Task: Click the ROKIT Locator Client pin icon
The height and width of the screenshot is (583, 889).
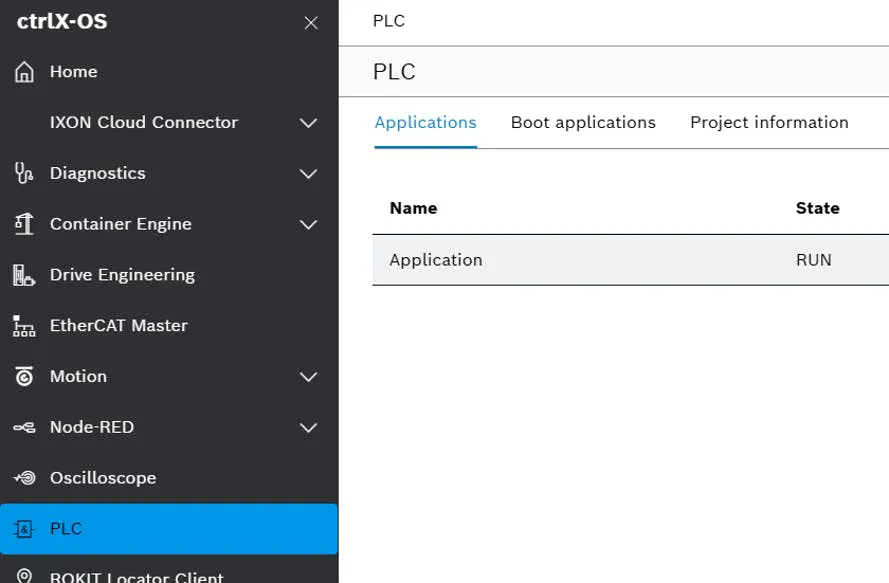Action: click(24, 576)
